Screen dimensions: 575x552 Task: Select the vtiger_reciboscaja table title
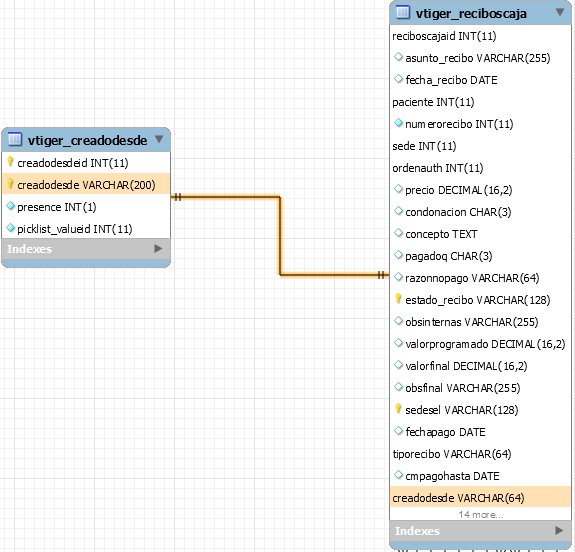point(471,14)
